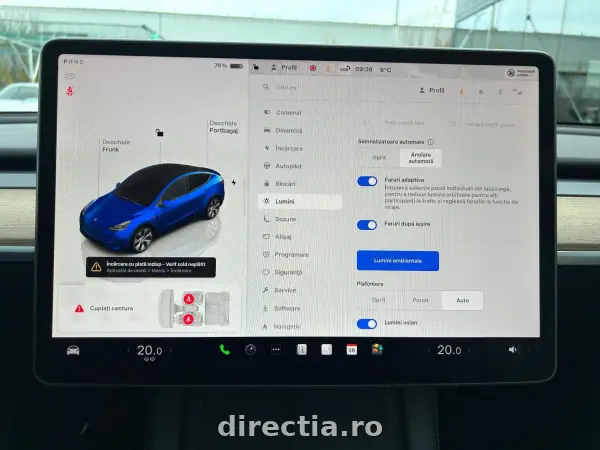Tap Deschide Frunk

click(116, 146)
